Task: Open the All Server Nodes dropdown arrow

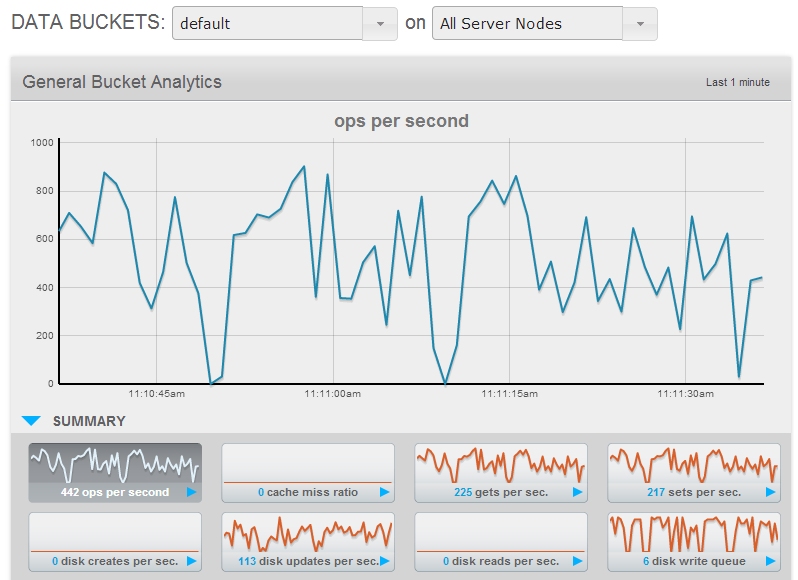Action: pyautogui.click(x=640, y=24)
